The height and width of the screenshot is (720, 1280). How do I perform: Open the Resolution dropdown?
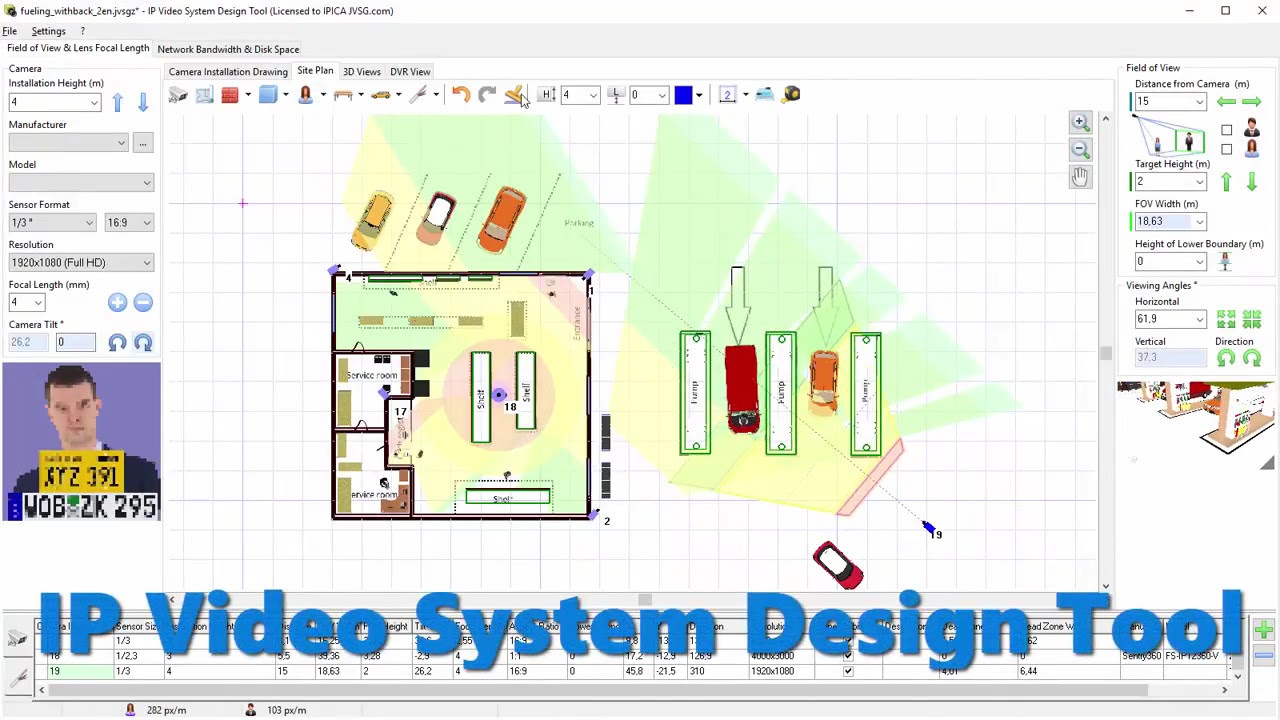coord(147,262)
